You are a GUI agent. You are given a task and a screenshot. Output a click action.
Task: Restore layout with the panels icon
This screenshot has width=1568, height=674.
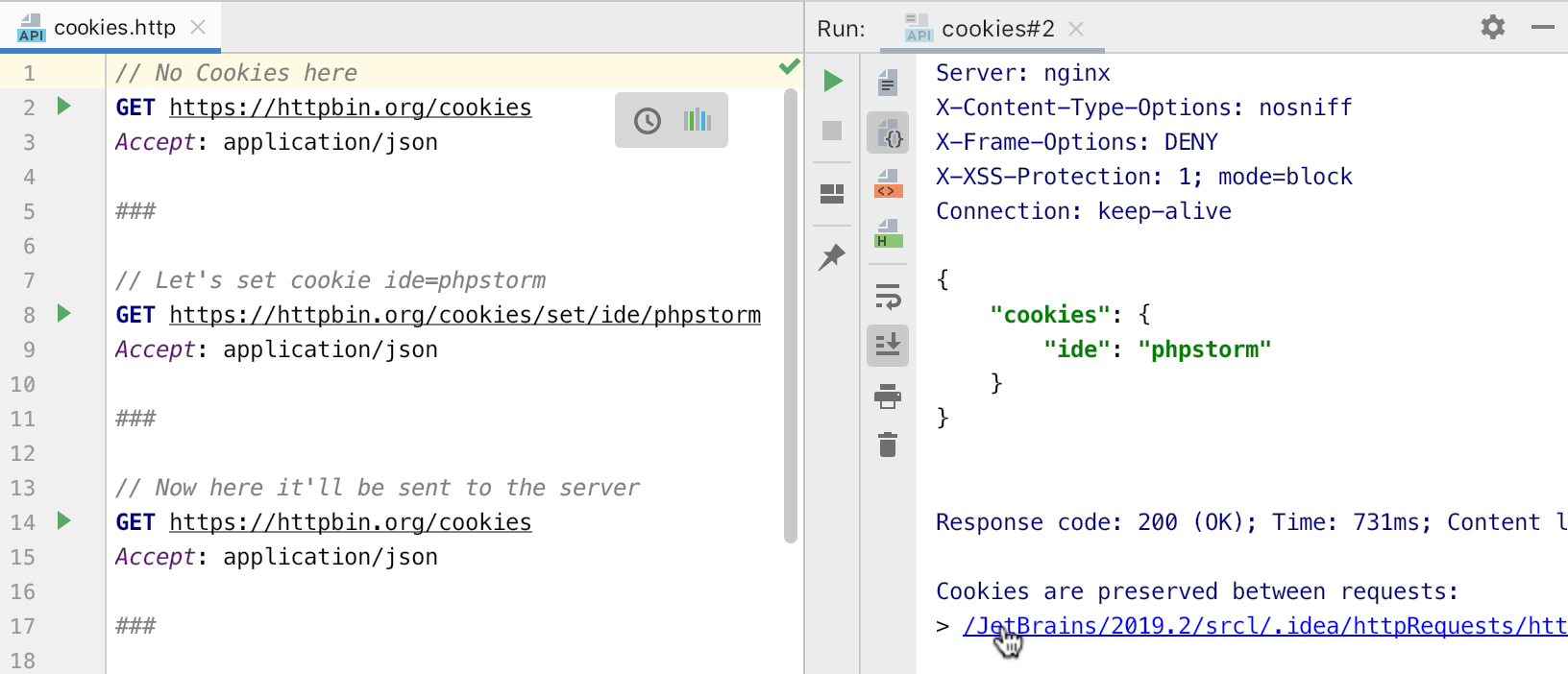[832, 194]
